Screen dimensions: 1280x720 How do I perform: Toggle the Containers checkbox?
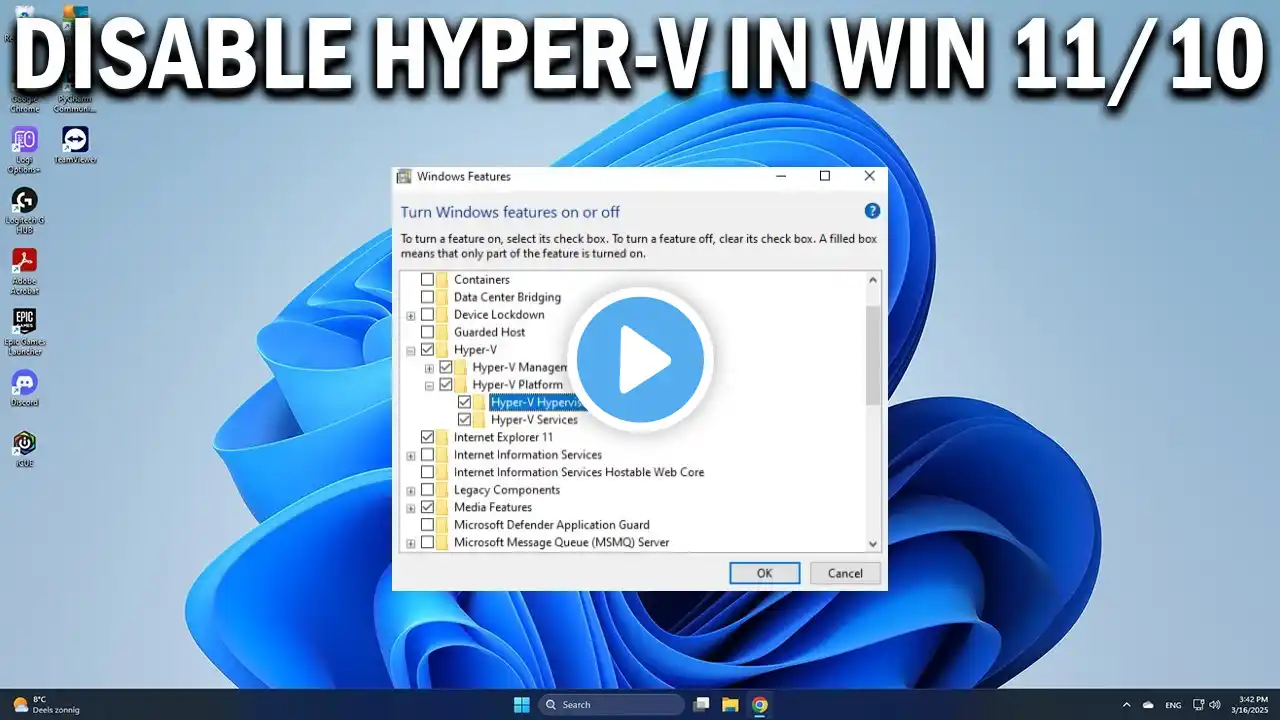[x=428, y=280]
